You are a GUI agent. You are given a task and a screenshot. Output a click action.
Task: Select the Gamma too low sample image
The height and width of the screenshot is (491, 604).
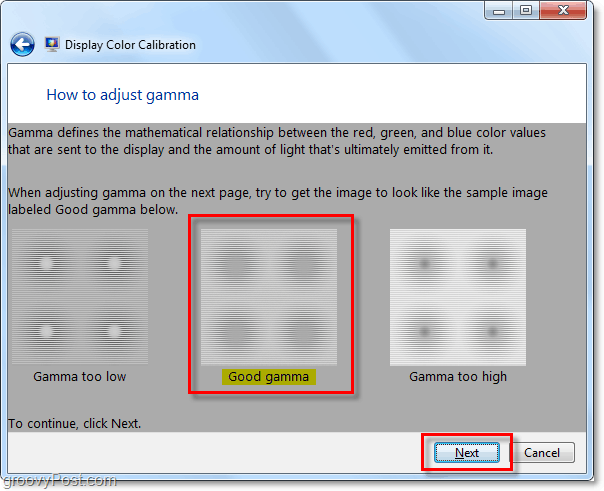[x=80, y=297]
